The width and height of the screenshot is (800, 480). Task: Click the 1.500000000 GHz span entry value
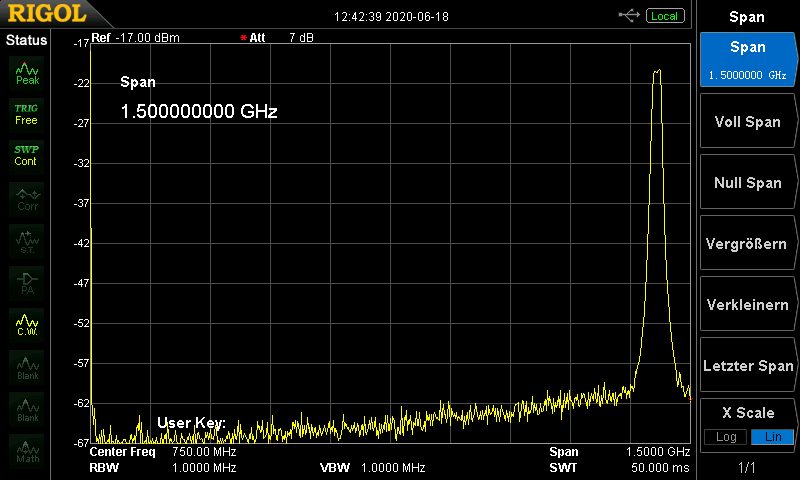coord(199,111)
